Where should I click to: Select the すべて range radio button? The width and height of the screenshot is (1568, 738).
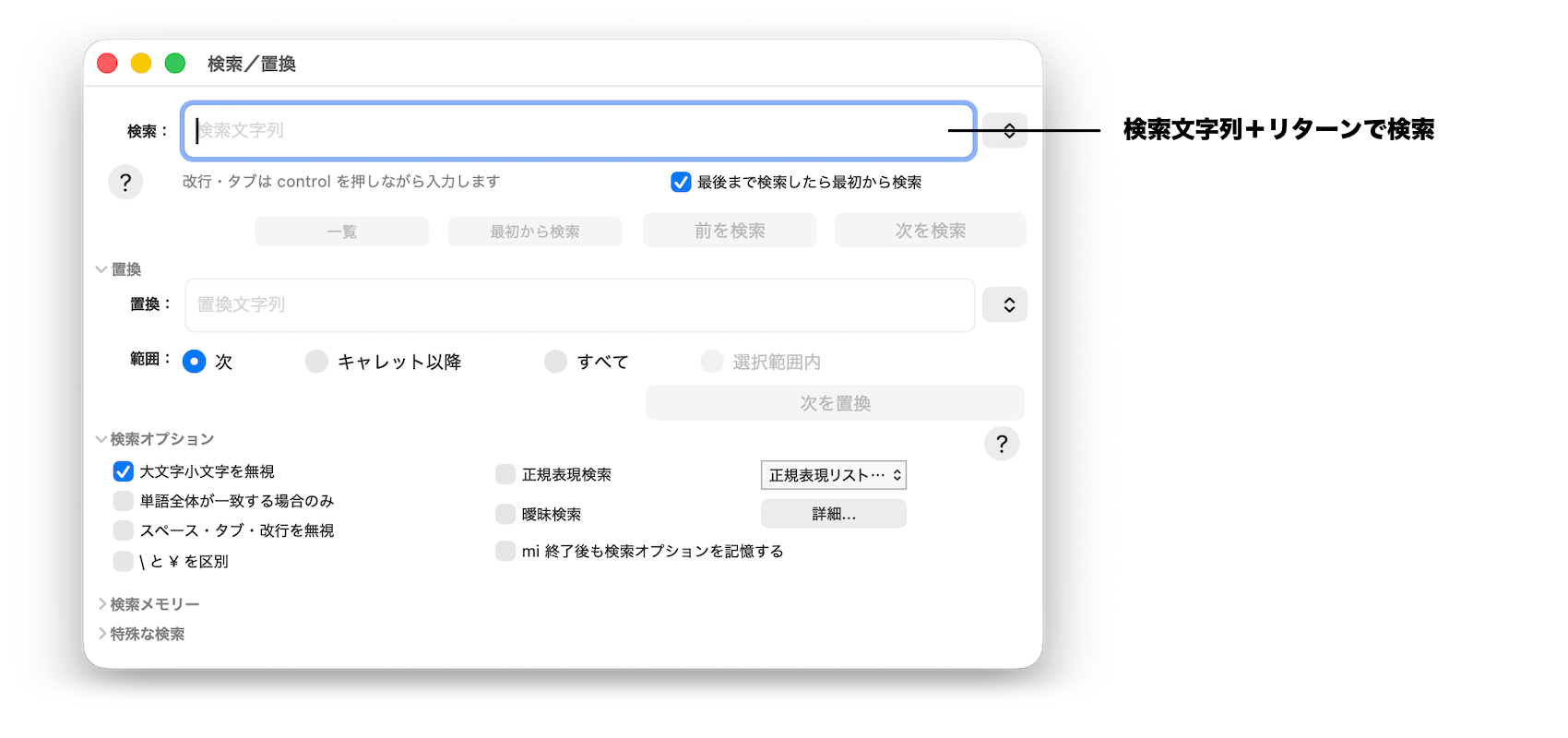click(555, 362)
